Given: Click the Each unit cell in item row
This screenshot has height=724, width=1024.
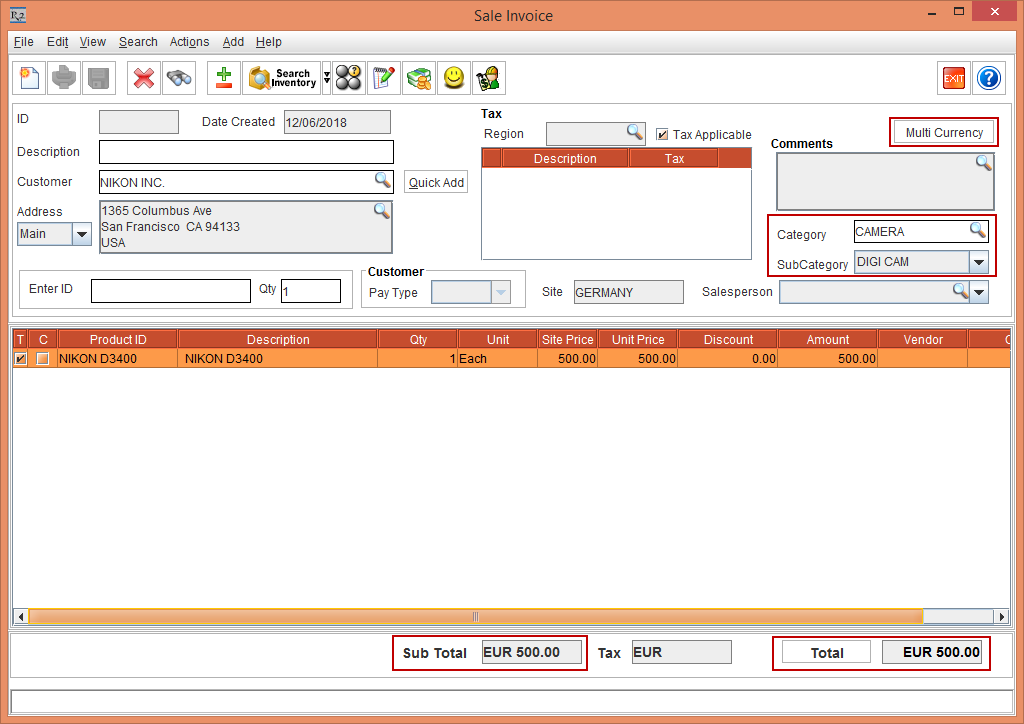Looking at the screenshot, I should click(498, 358).
